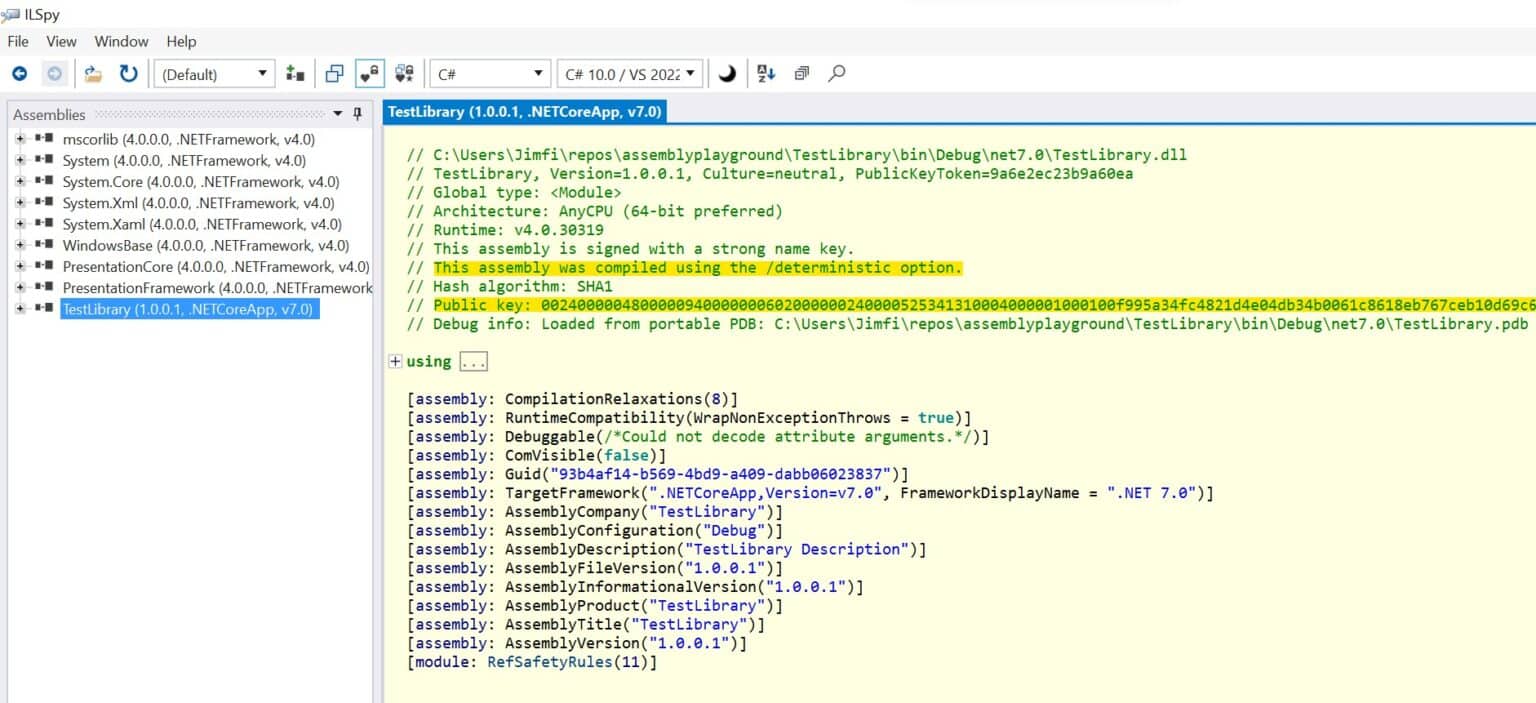Select the TestLibrary document tab

click(x=524, y=112)
